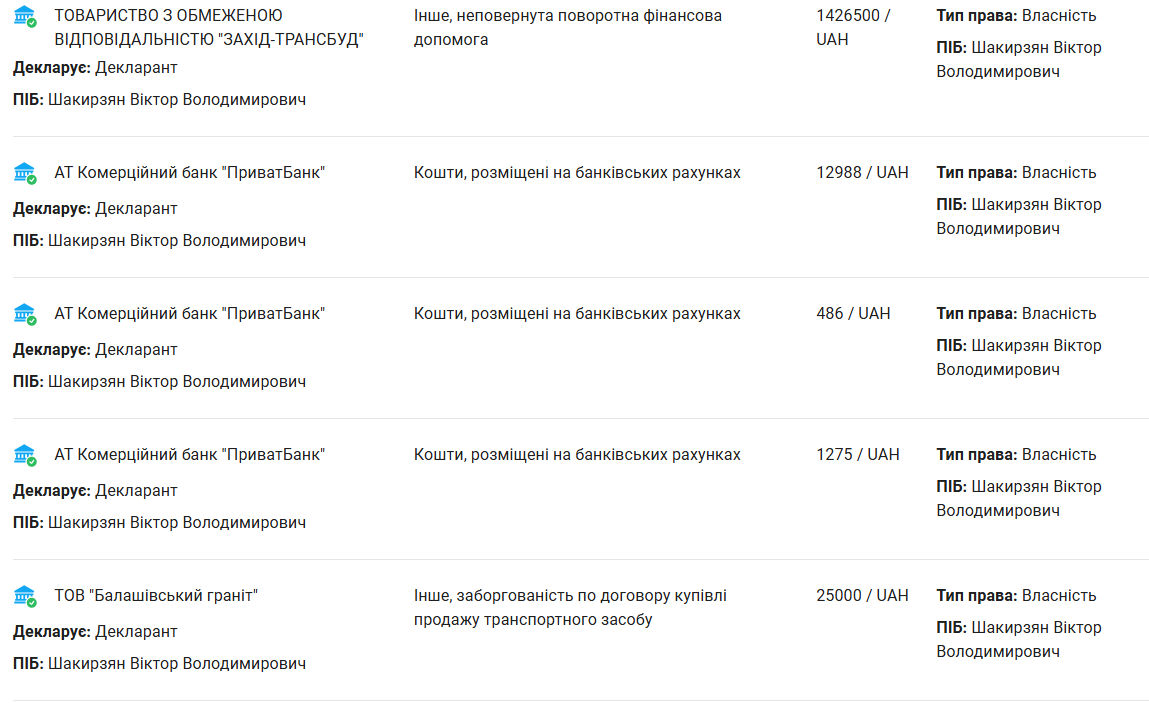Click bank icon beside ТОВ "Балашівський граніт"
Viewport: 1149px width, 703px height.
[25, 596]
